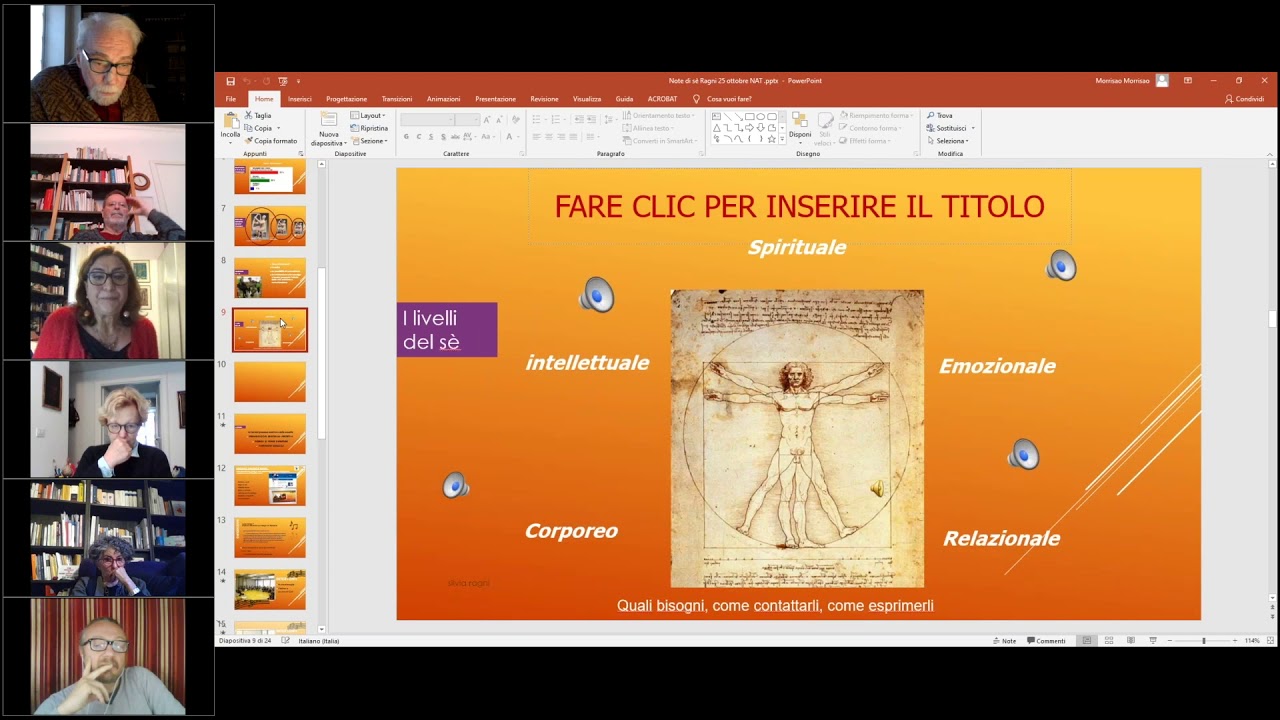Activate Copia formato format painter
This screenshot has height=720, width=1280.
click(x=271, y=141)
